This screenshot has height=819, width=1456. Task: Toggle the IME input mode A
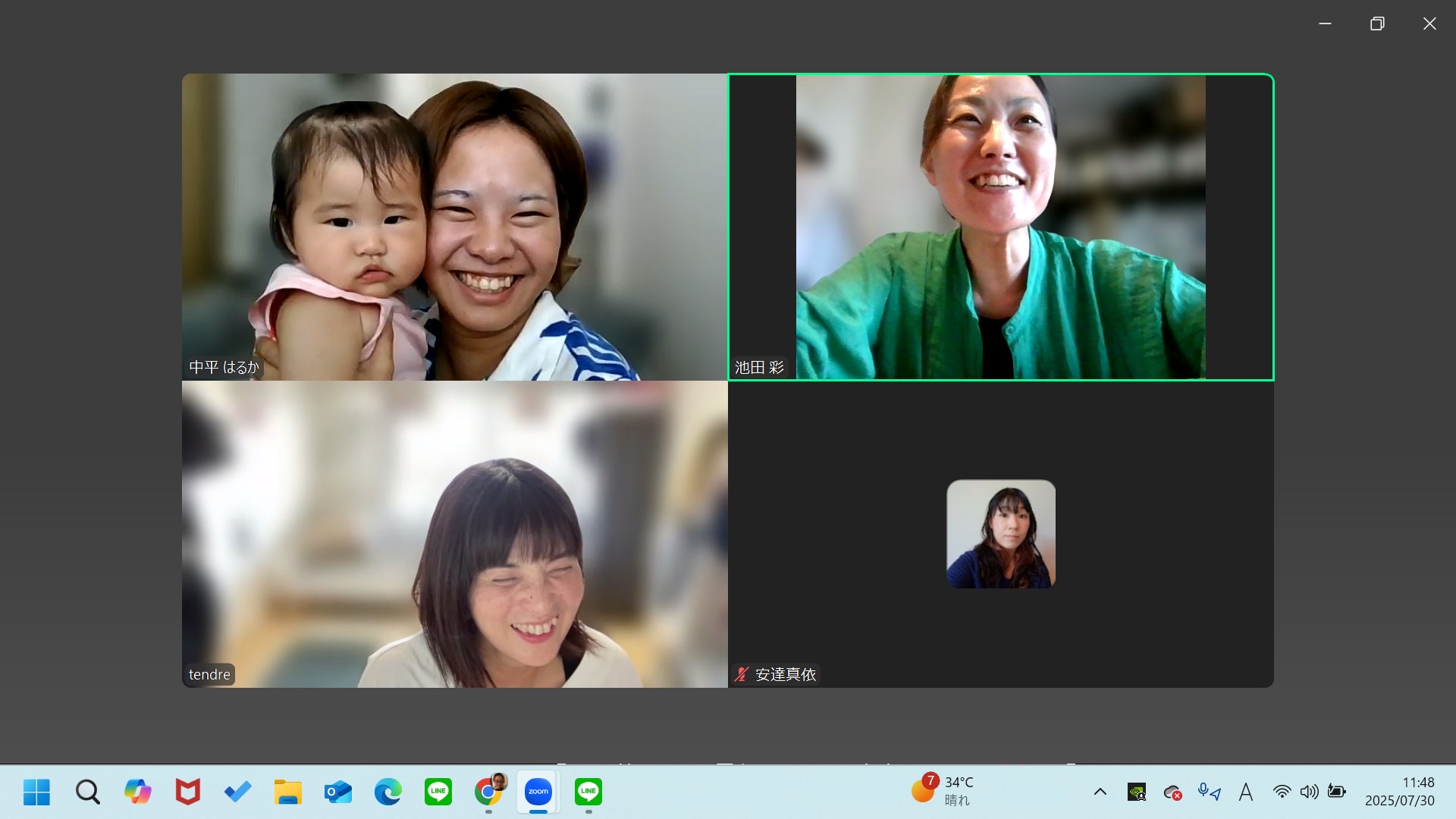coord(1245,792)
